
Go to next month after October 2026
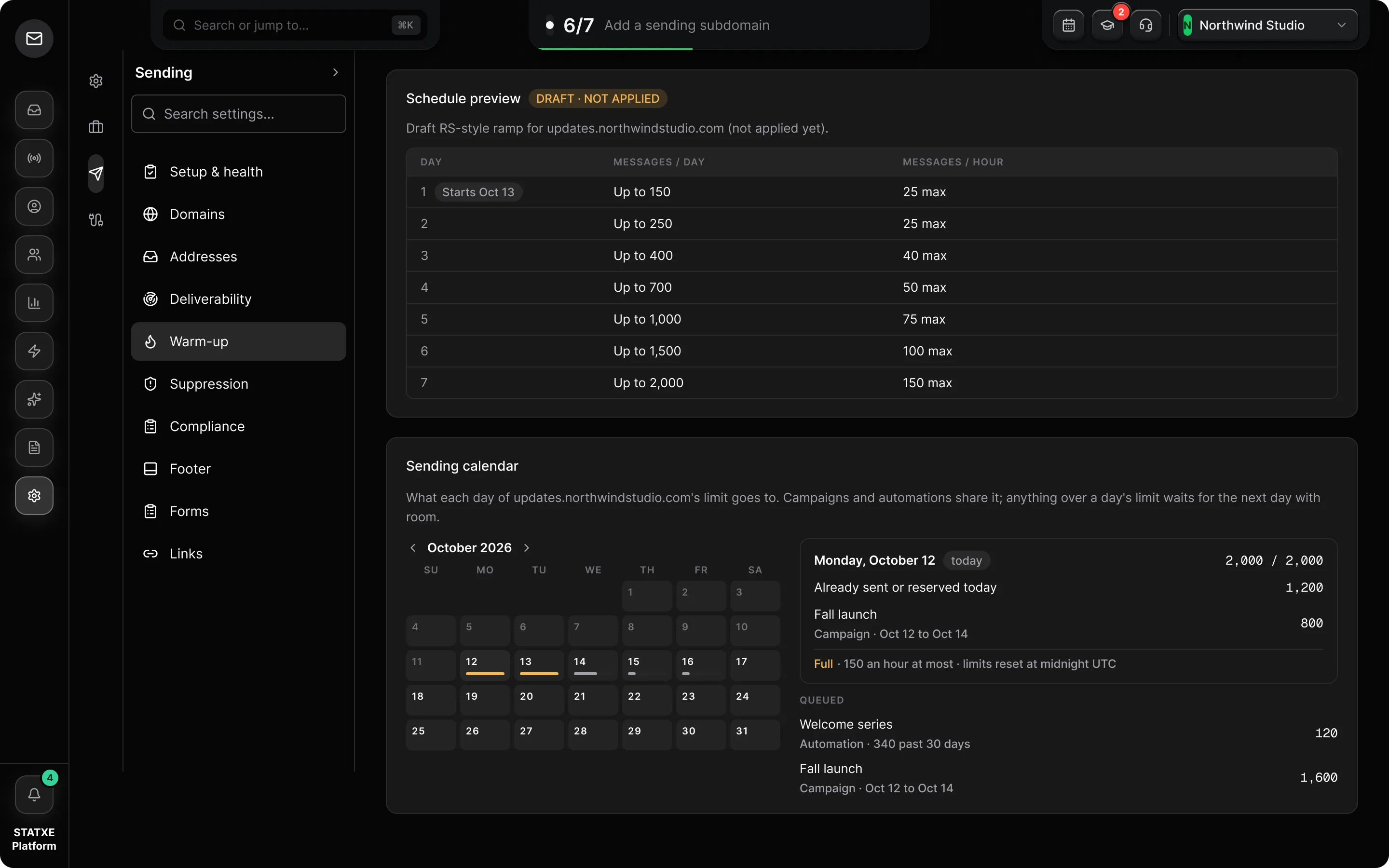[x=526, y=548]
